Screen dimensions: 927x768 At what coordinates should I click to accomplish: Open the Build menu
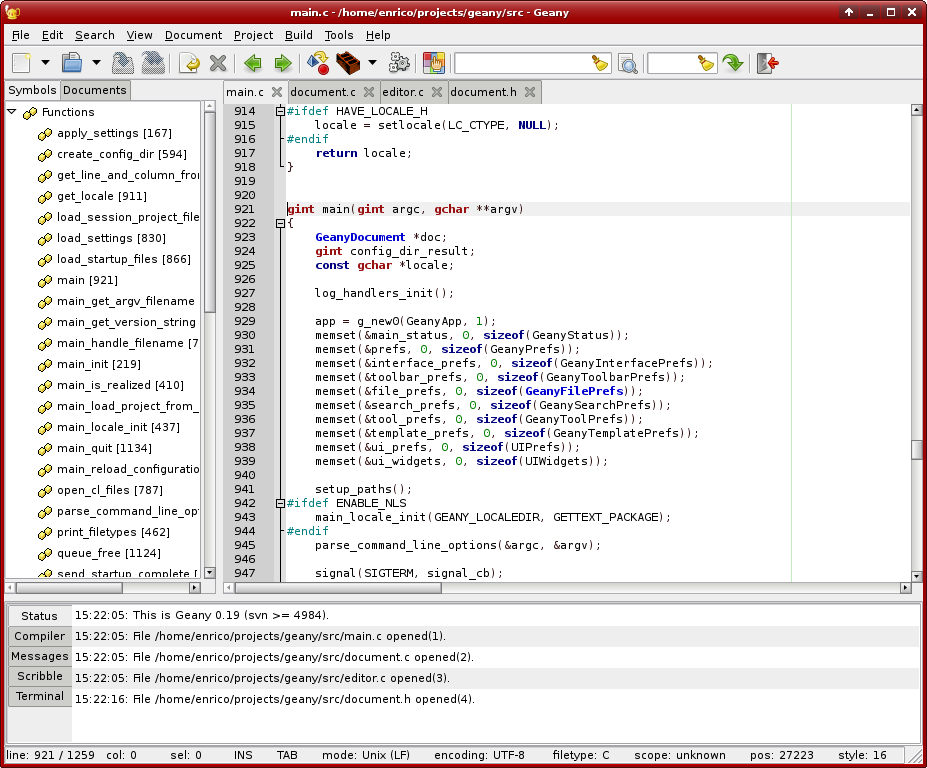tap(298, 35)
